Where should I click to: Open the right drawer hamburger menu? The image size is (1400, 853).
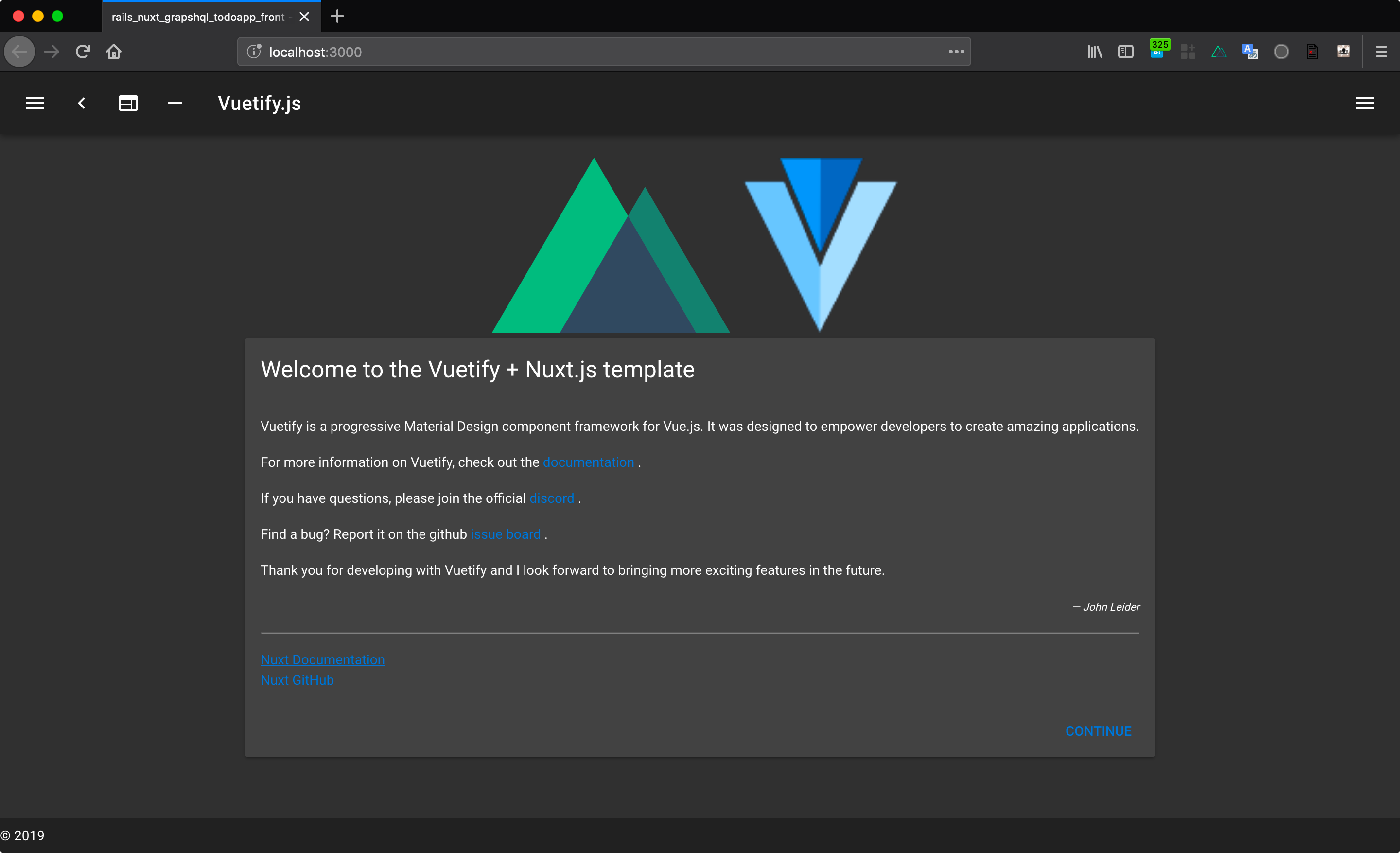[1364, 103]
